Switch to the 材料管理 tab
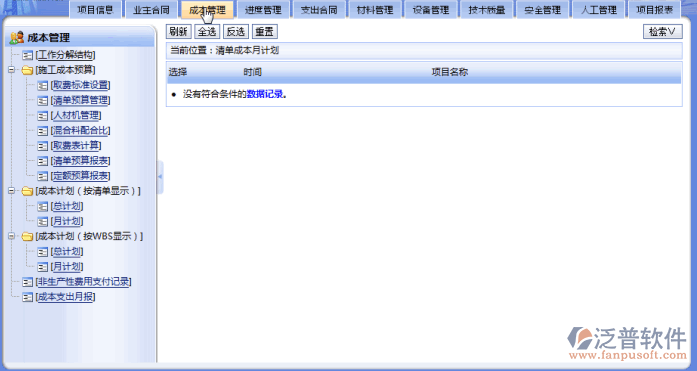The image size is (697, 371). pos(375,10)
